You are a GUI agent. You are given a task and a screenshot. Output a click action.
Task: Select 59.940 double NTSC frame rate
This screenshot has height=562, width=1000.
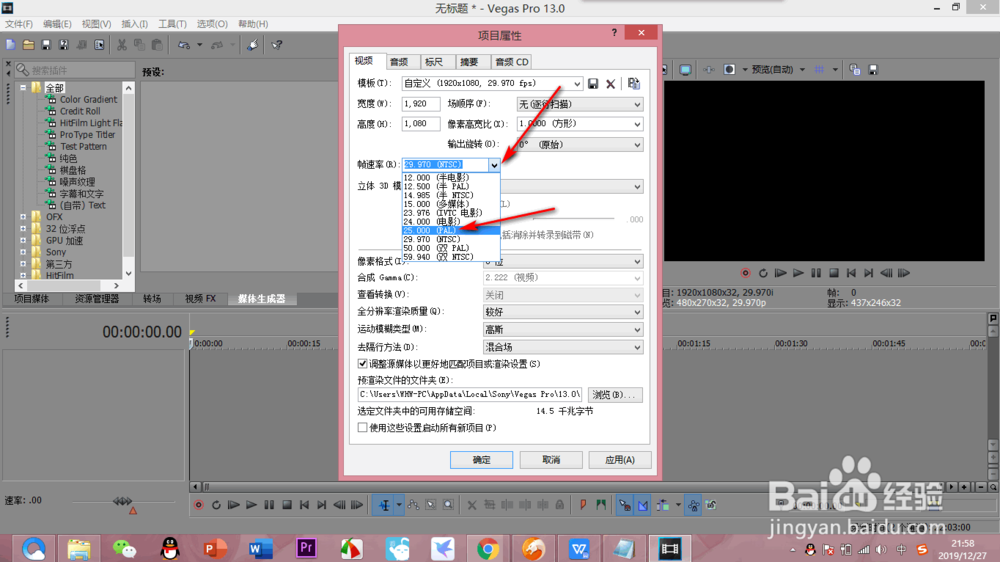click(x=451, y=257)
